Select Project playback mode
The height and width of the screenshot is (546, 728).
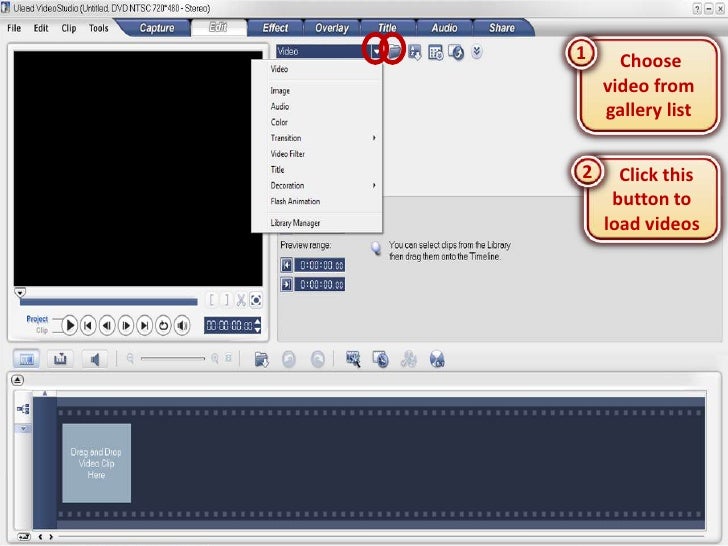pyautogui.click(x=37, y=319)
